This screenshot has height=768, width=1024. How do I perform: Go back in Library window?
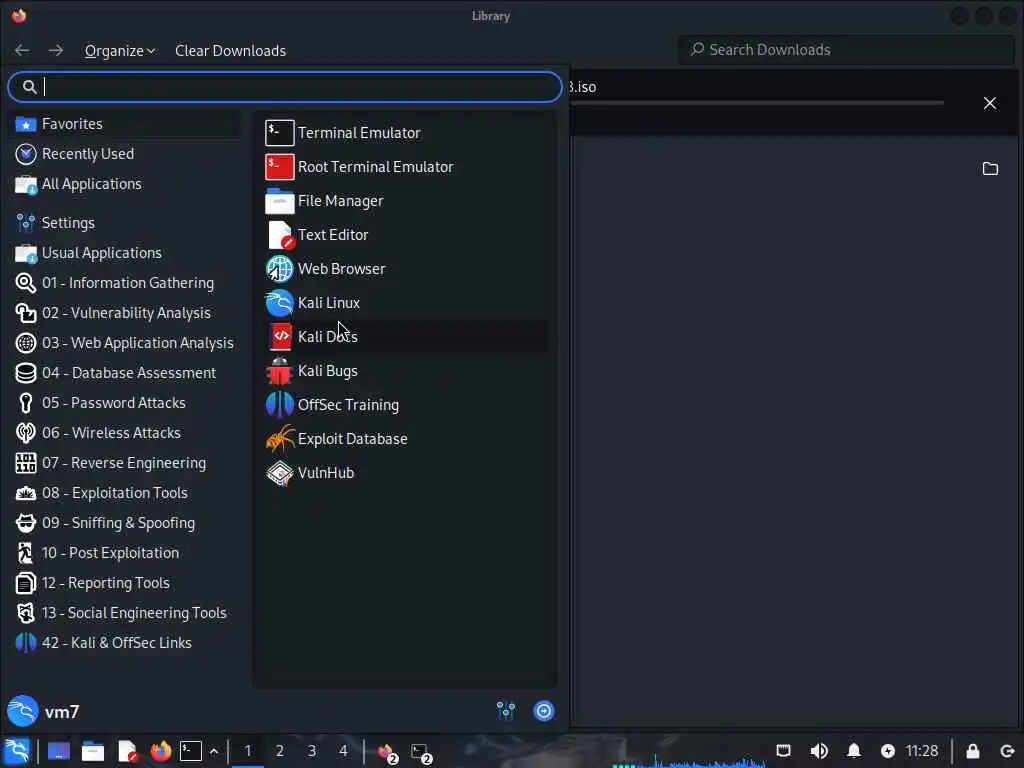(22, 50)
